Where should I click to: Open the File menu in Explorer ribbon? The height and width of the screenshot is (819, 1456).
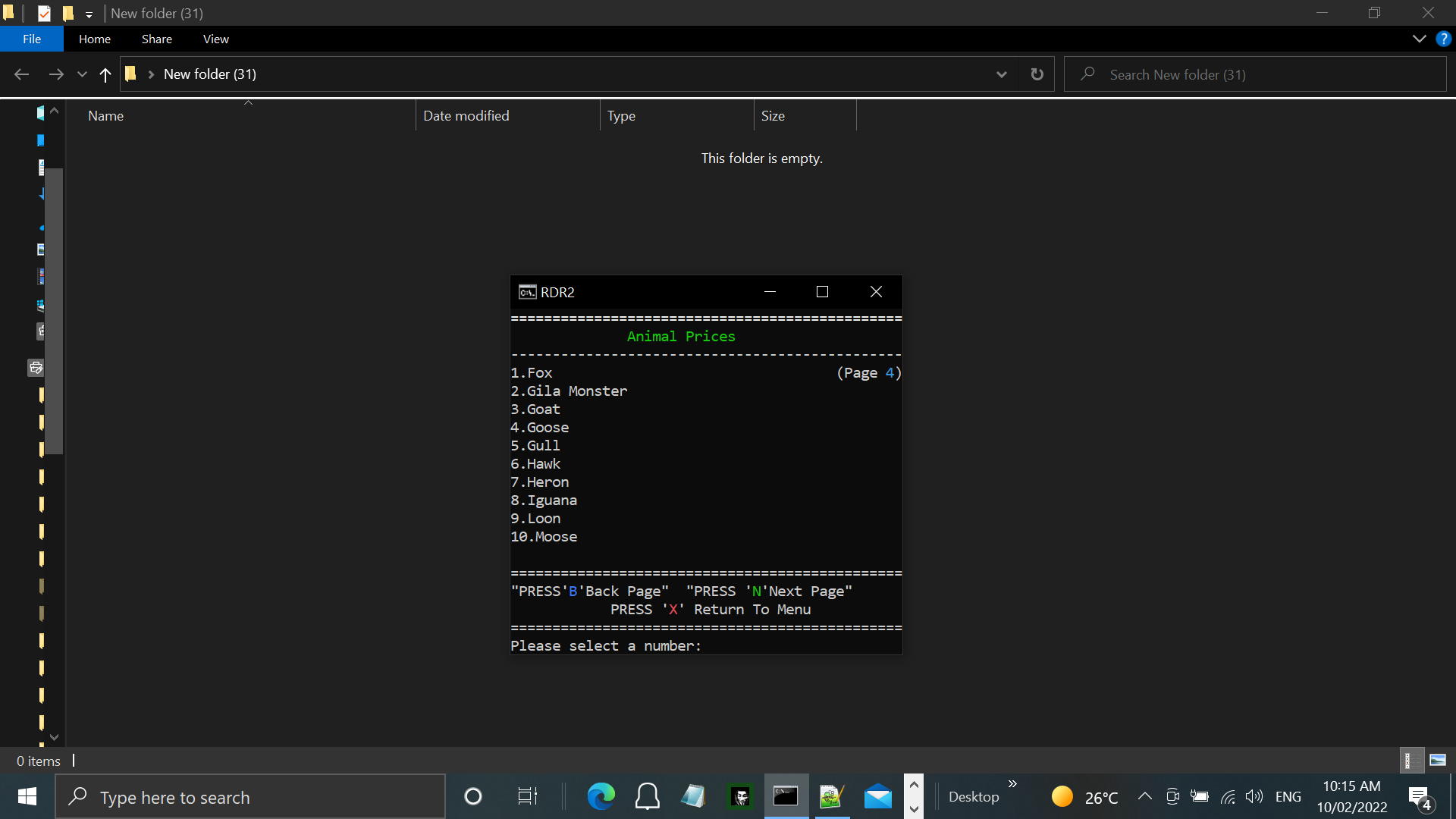(32, 39)
